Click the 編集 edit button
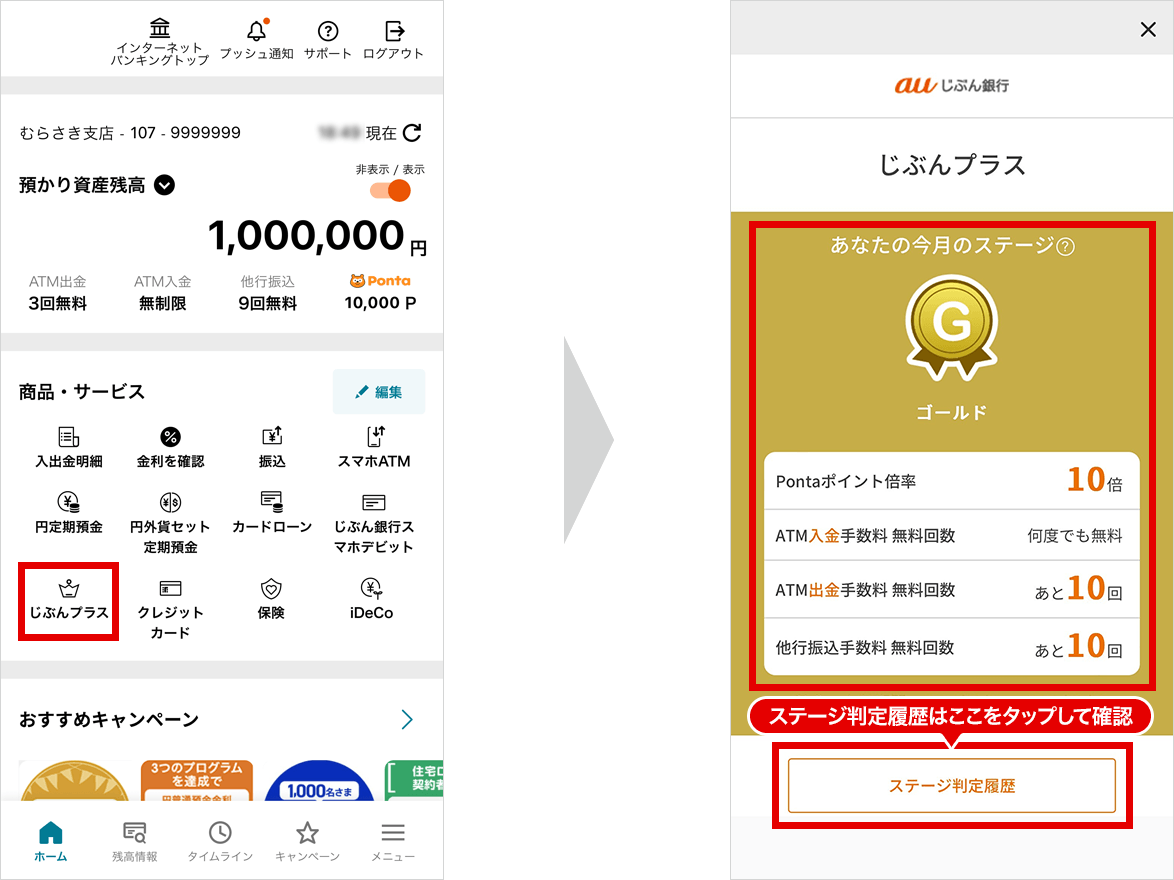Screen dimensions: 1174x880 (379, 392)
